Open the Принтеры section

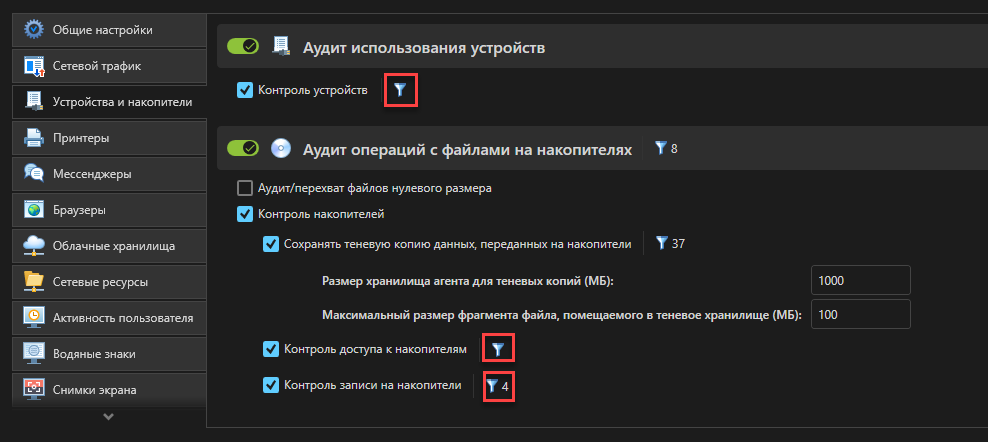click(x=110, y=137)
